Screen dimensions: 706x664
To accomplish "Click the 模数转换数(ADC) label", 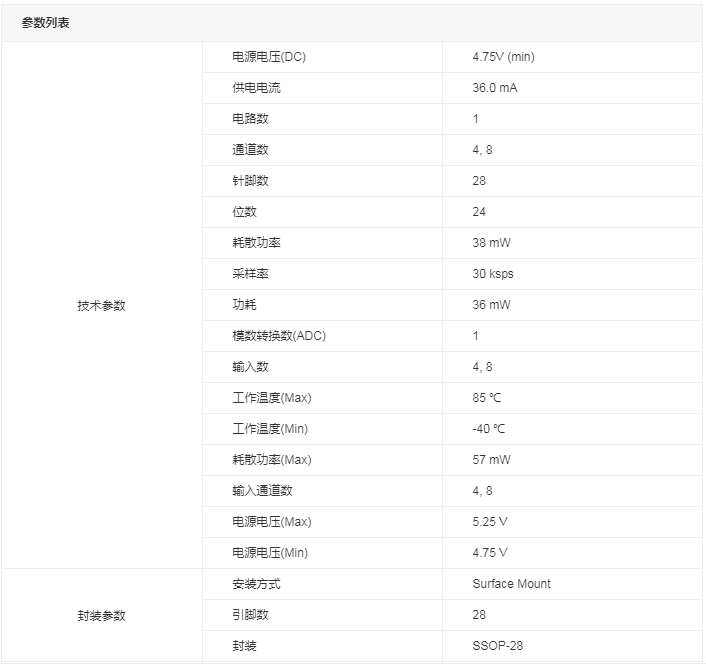I will tap(279, 336).
